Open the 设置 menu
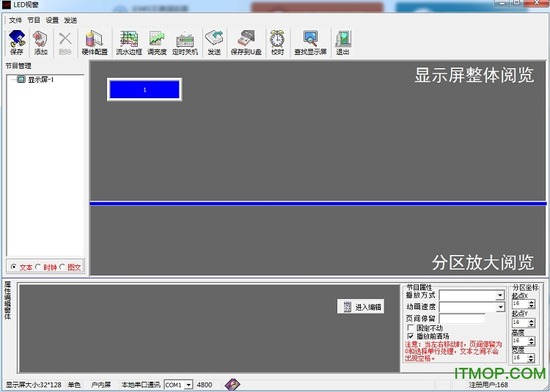 pos(52,20)
